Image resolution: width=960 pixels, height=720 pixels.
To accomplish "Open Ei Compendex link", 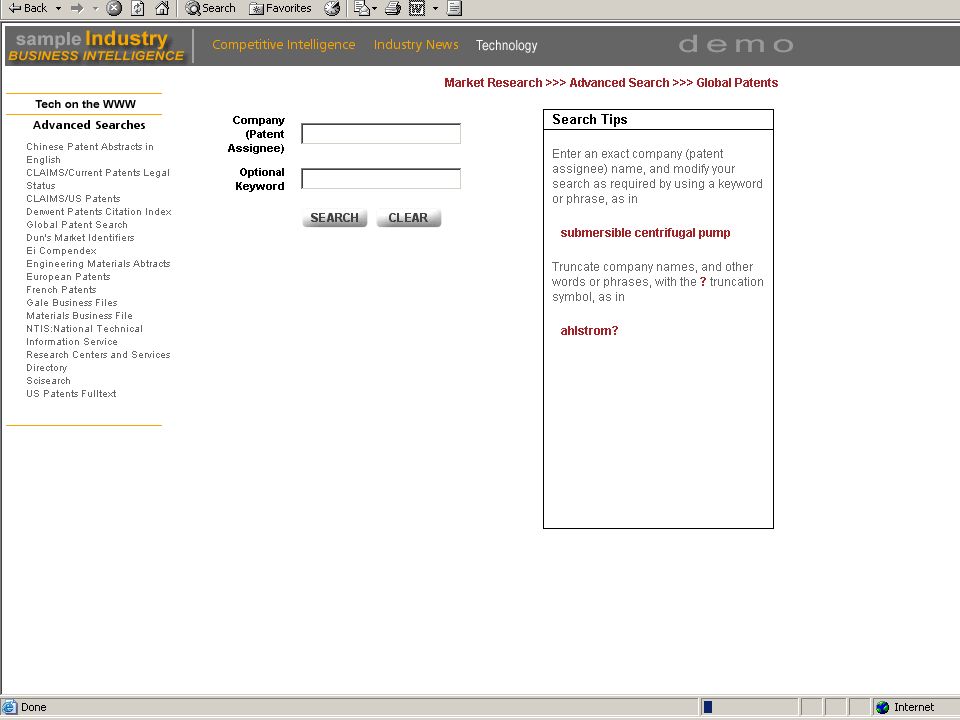I will (x=61, y=250).
